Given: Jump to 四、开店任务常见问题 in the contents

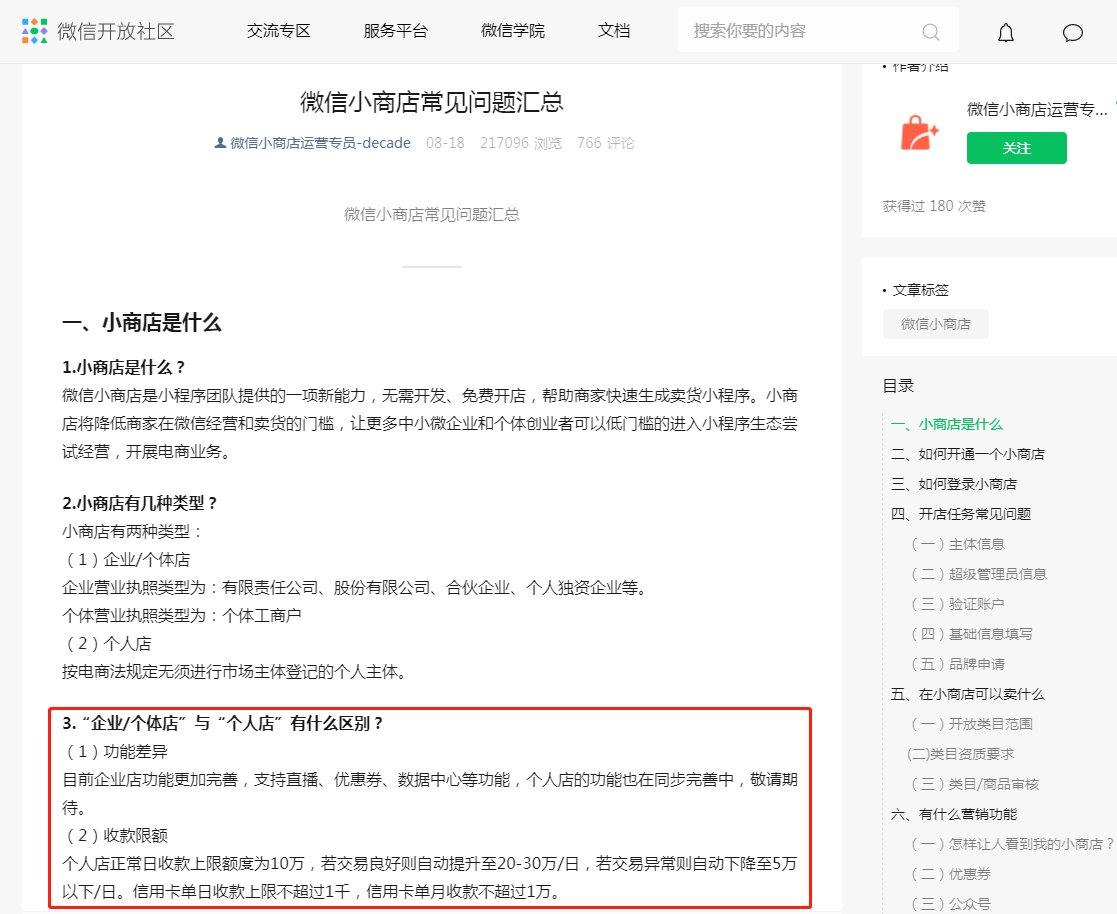Looking at the screenshot, I should [960, 514].
